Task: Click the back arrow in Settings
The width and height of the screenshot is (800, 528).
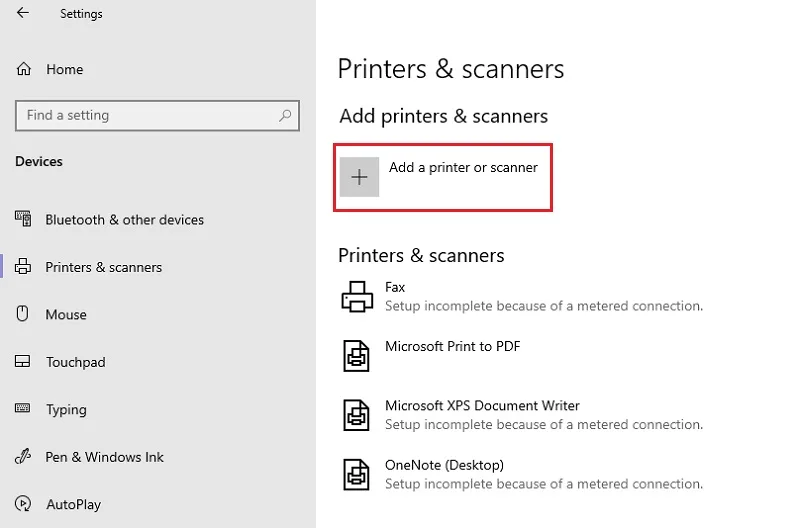Action: click(23, 13)
